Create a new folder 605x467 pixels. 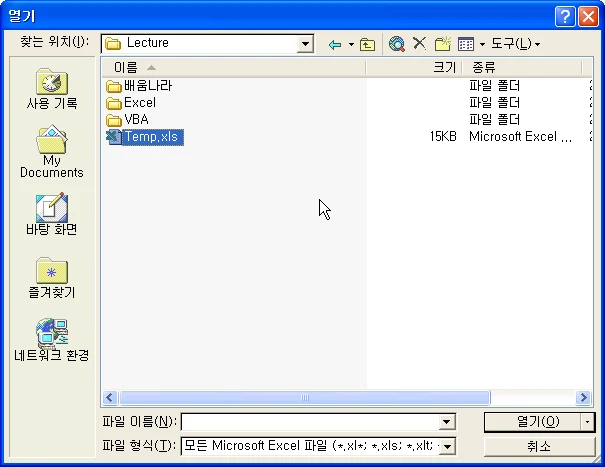443,44
